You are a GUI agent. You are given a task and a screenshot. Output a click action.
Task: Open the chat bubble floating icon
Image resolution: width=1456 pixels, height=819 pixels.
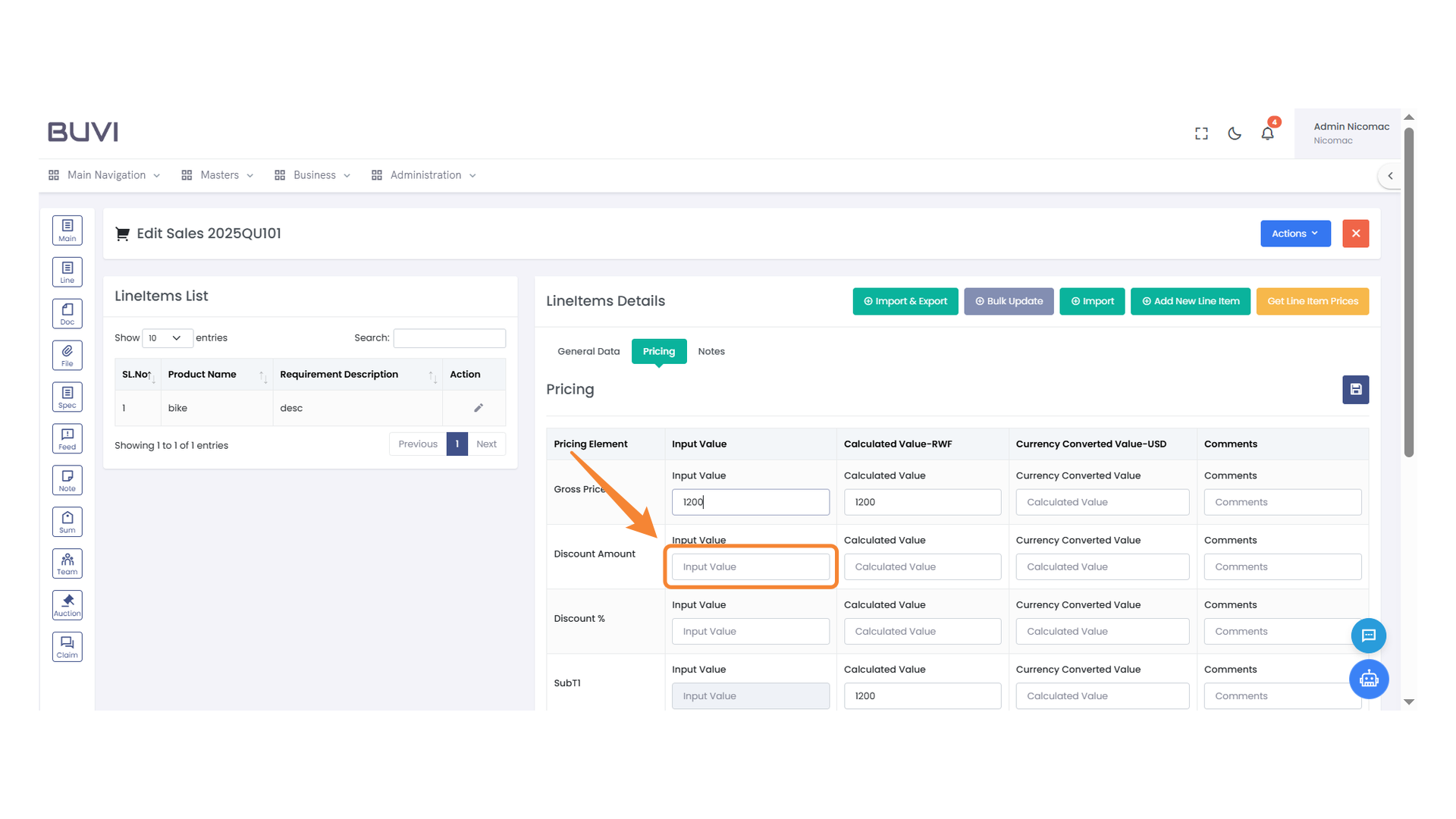click(x=1369, y=635)
